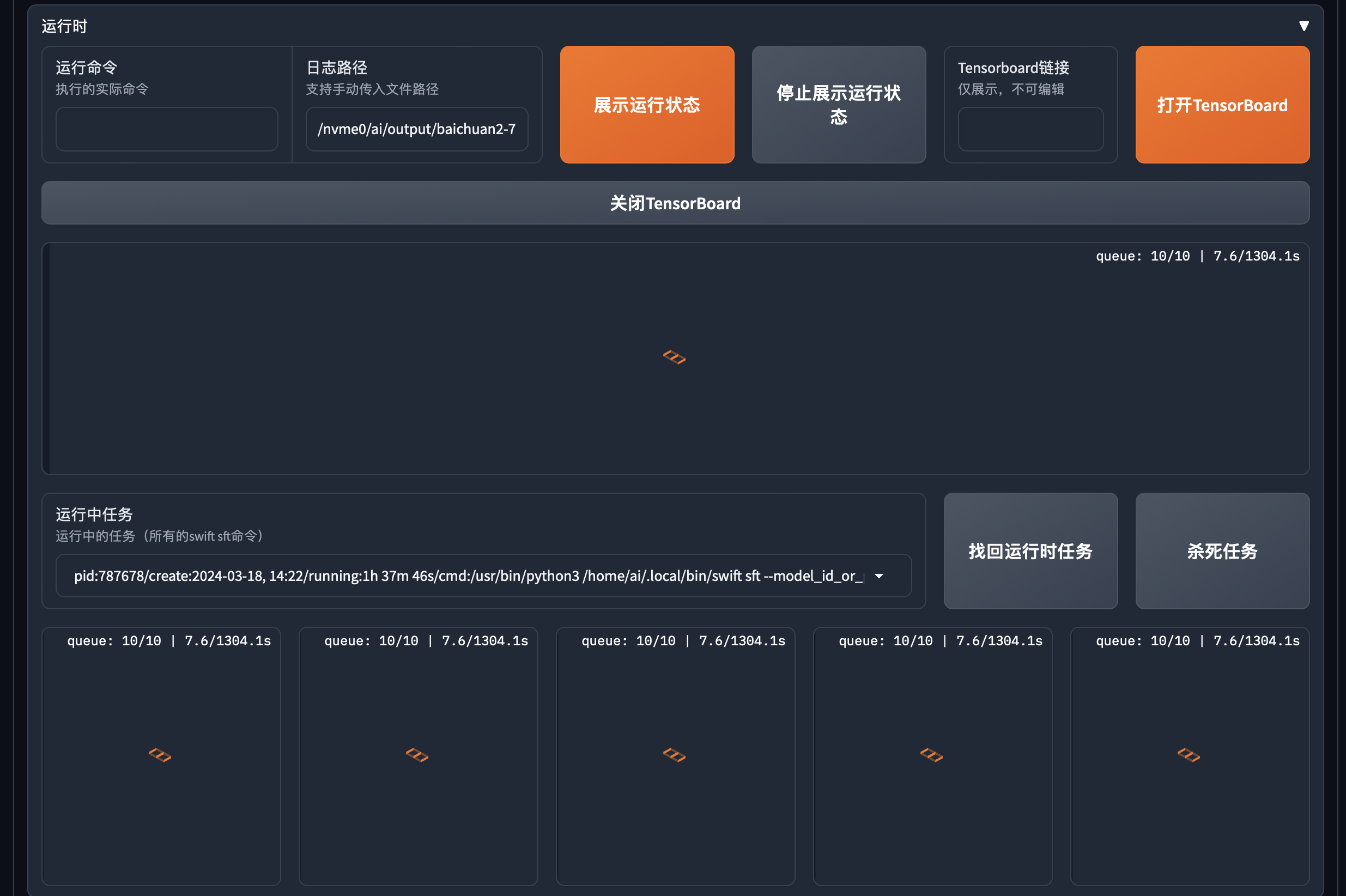Click the 关闭TensorBoard wide button
The image size is (1346, 896).
coord(675,203)
